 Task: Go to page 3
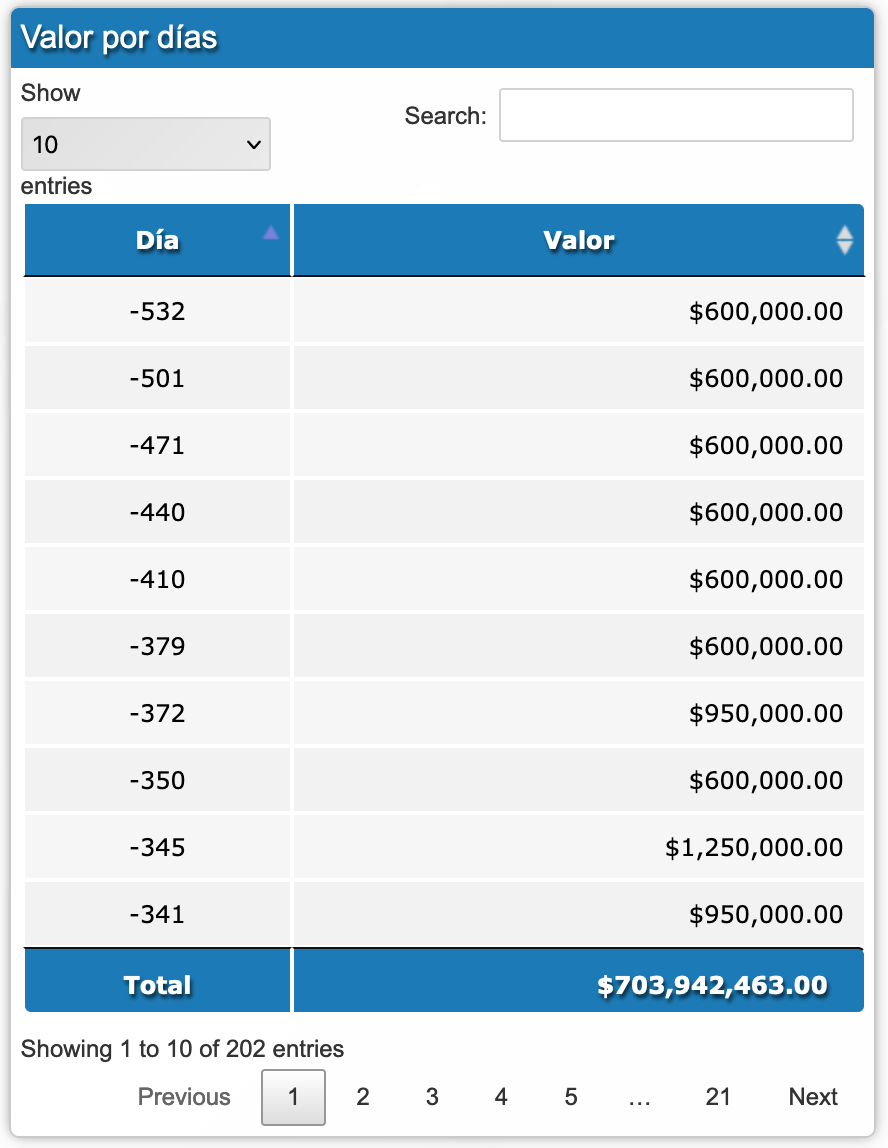(x=432, y=1097)
